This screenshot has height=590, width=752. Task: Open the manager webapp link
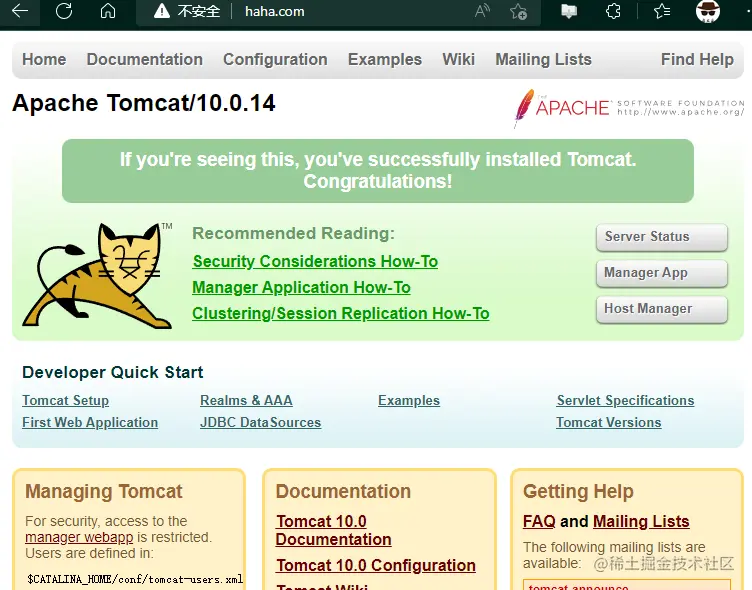(x=79, y=537)
